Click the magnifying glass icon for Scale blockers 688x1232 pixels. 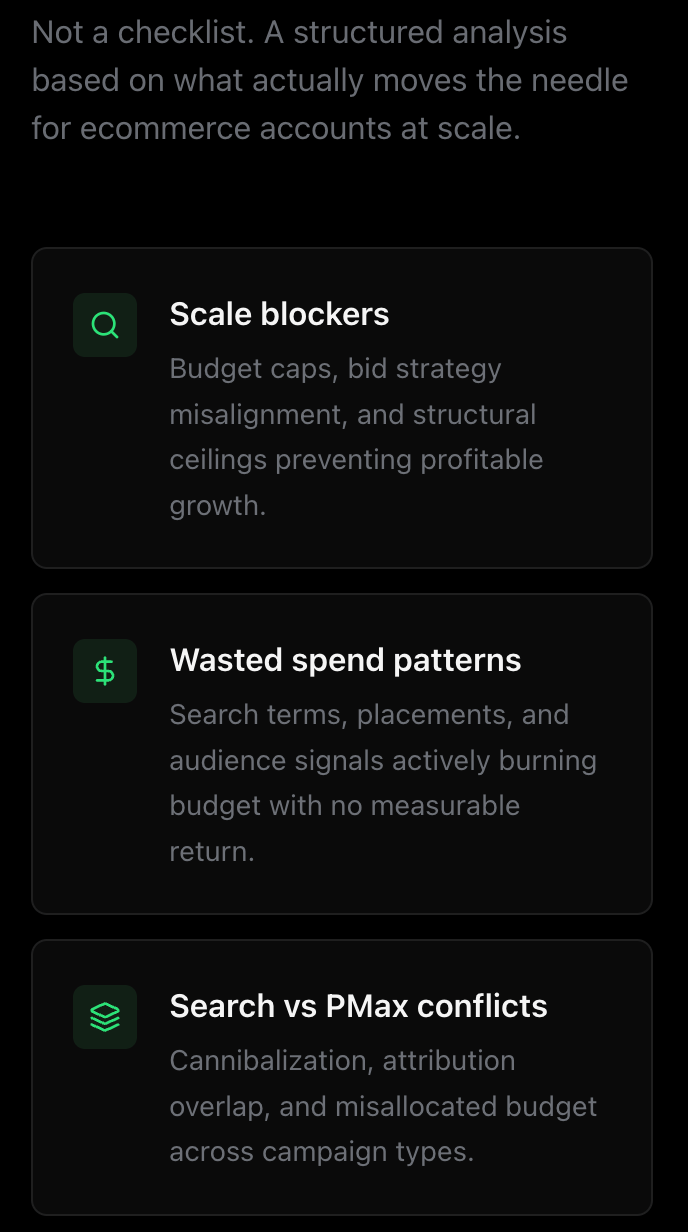tap(105, 325)
